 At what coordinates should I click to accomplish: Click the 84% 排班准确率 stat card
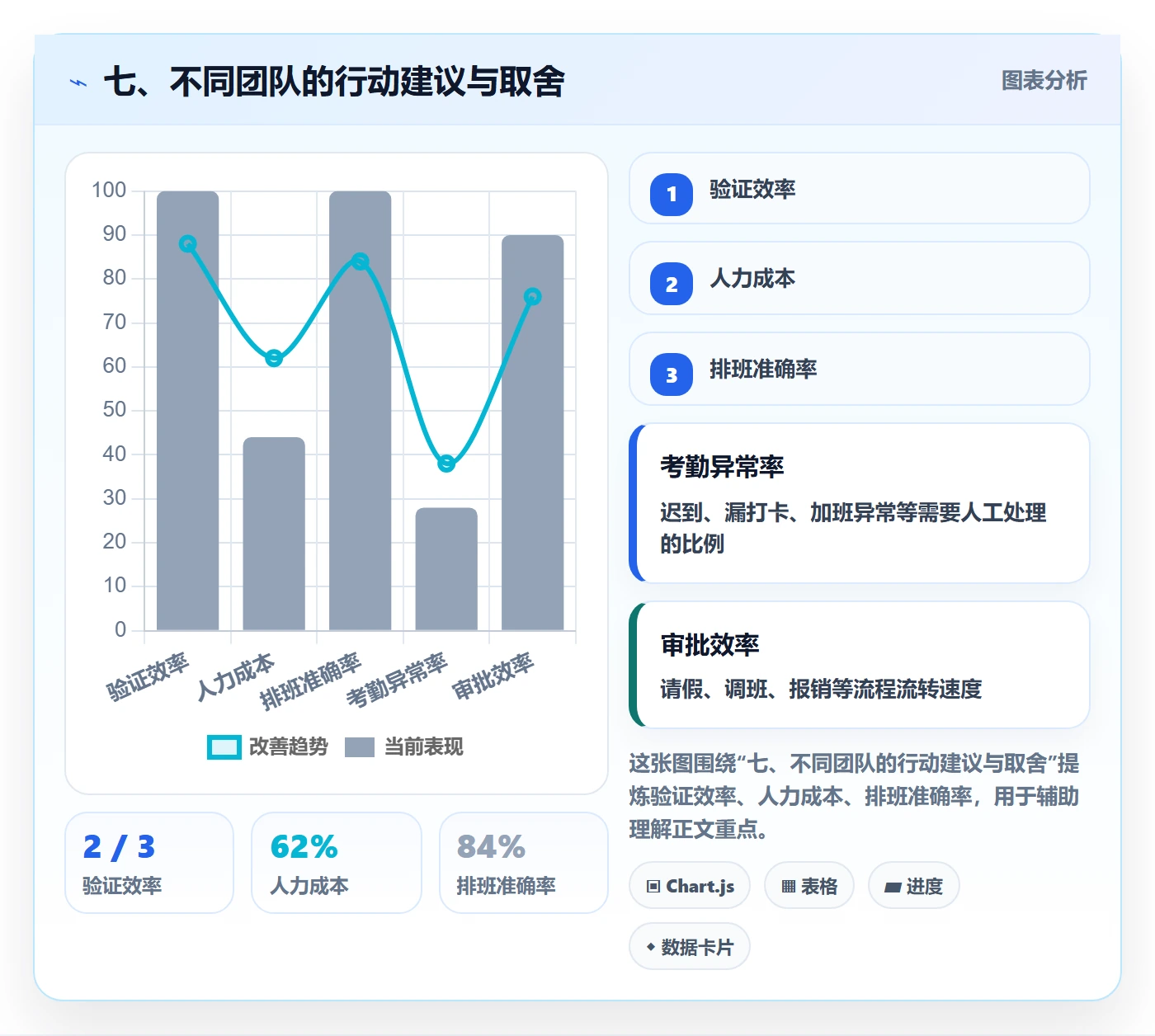(524, 863)
